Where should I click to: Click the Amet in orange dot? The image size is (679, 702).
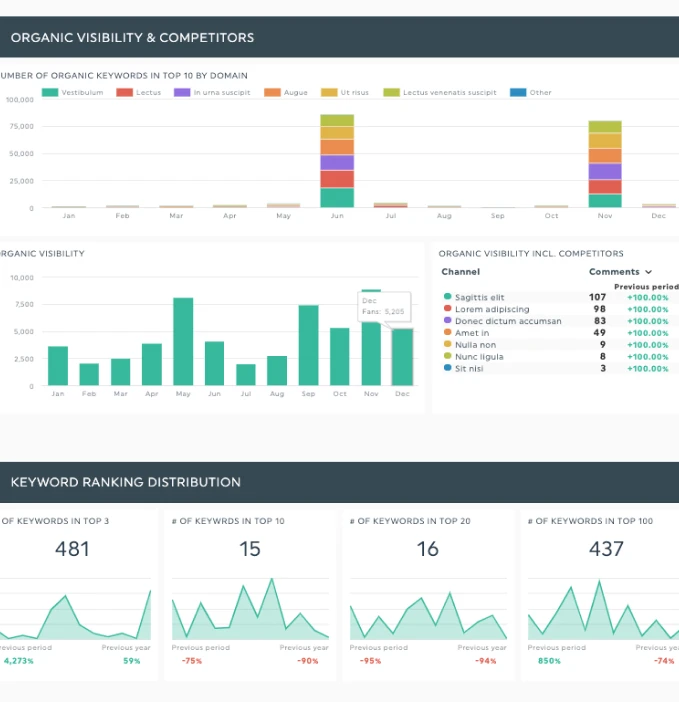tap(447, 333)
